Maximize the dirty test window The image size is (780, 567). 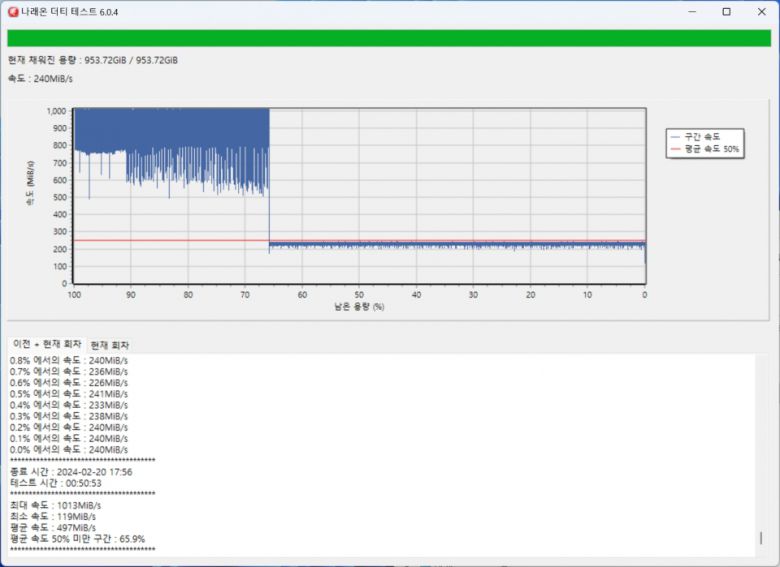pos(726,12)
